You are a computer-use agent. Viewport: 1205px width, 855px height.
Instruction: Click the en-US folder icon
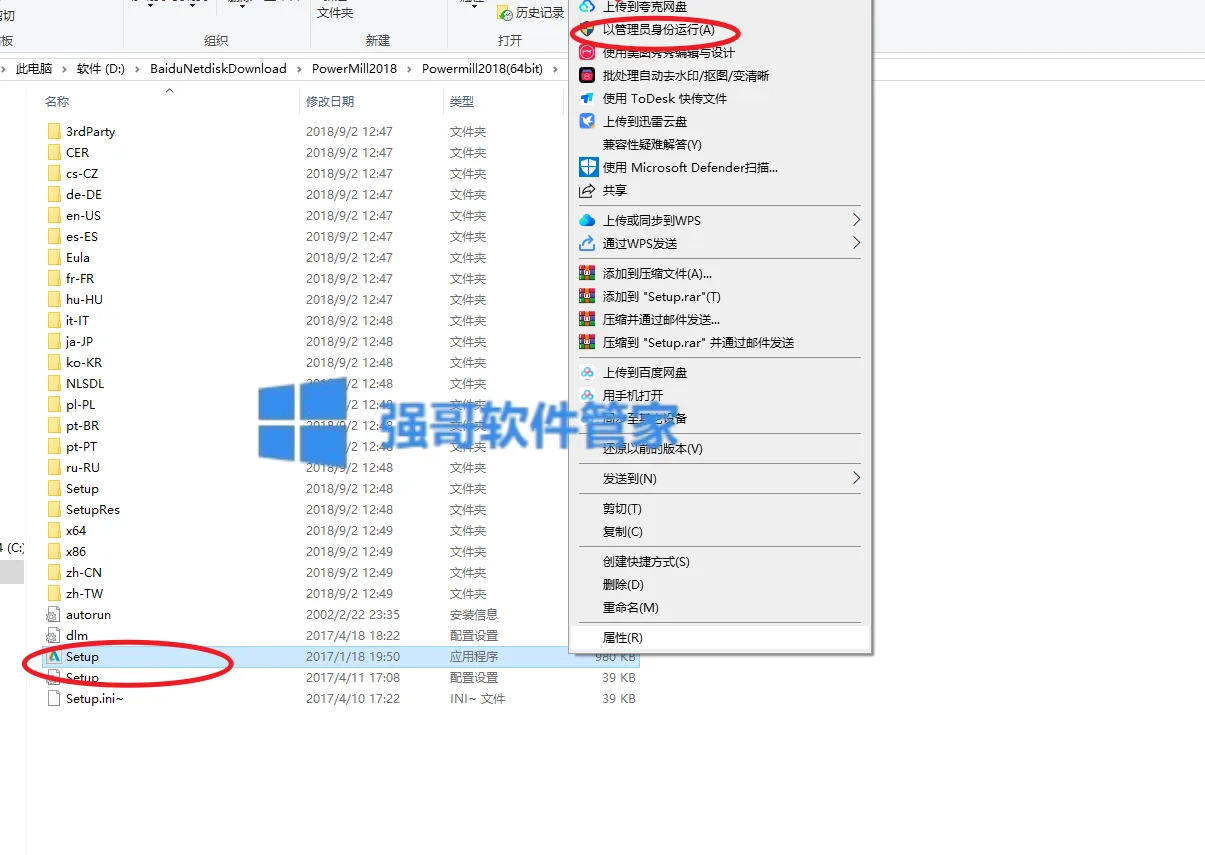(x=54, y=215)
